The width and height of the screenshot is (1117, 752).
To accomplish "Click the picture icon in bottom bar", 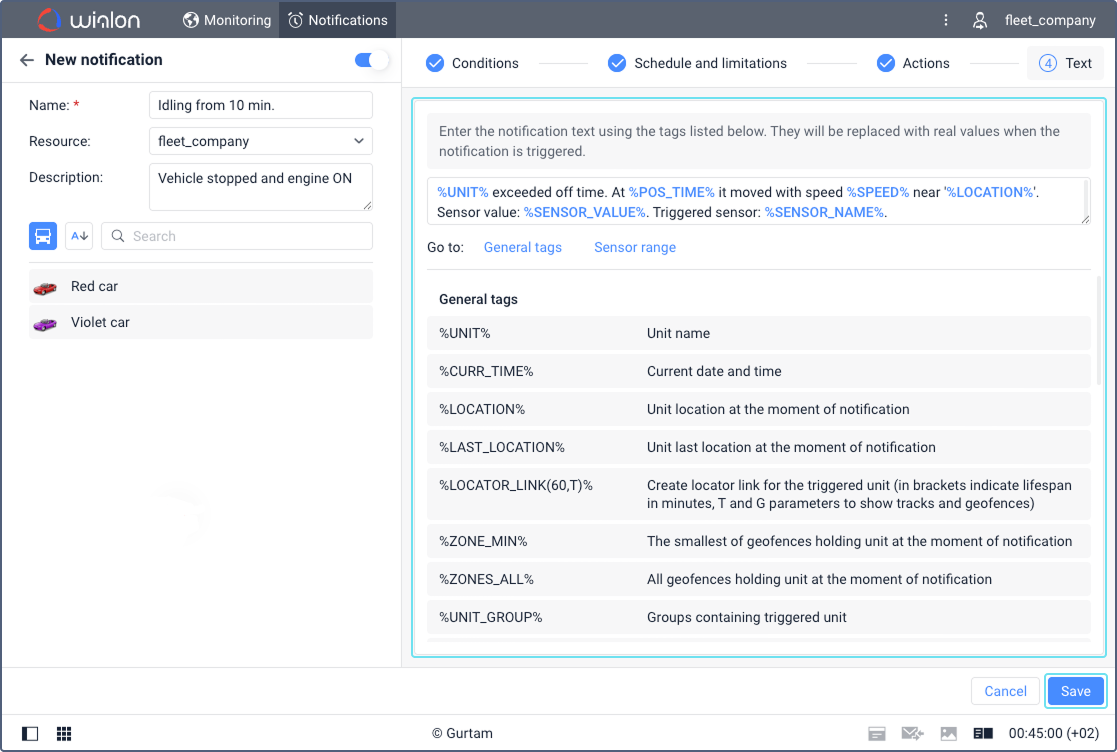I will (948, 734).
